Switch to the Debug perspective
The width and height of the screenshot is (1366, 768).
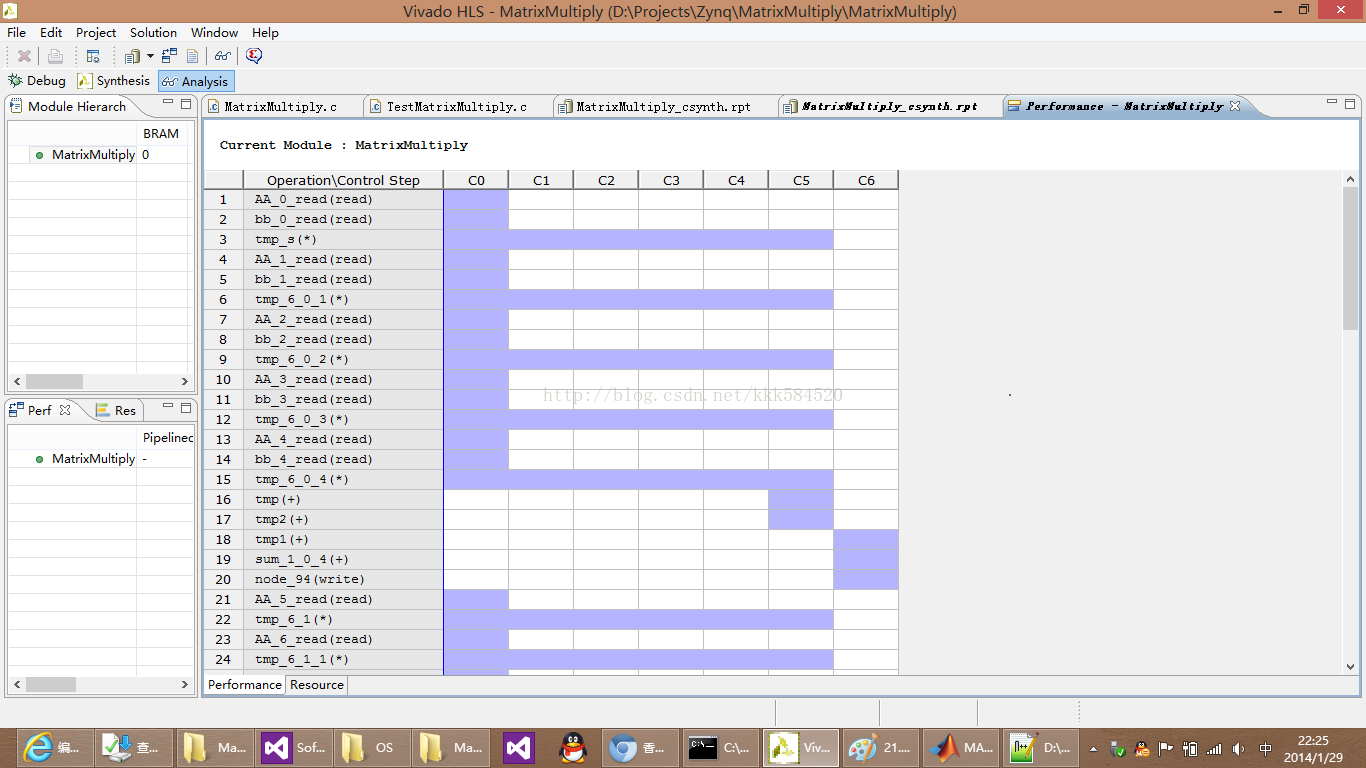tap(37, 81)
